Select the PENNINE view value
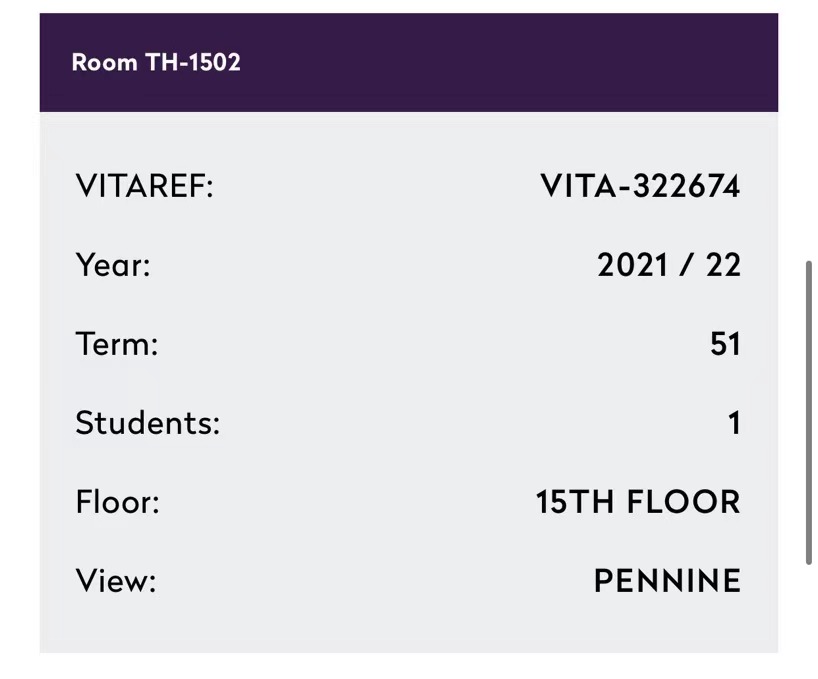The width and height of the screenshot is (818, 679). (x=667, y=580)
